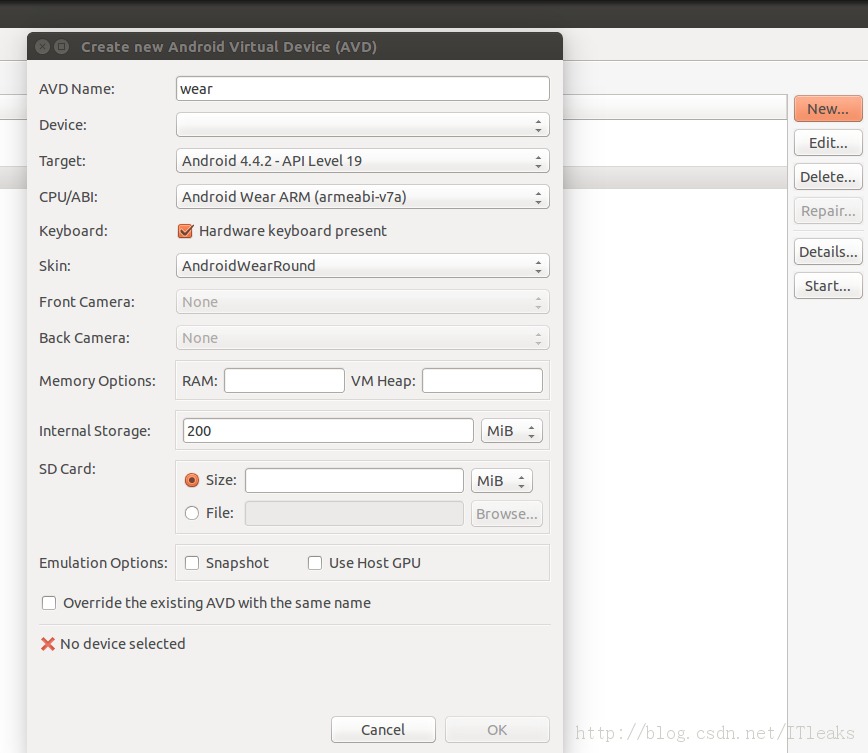Image resolution: width=868 pixels, height=753 pixels.
Task: Open the Internal Storage MiB unit dropdown
Action: (x=512, y=431)
